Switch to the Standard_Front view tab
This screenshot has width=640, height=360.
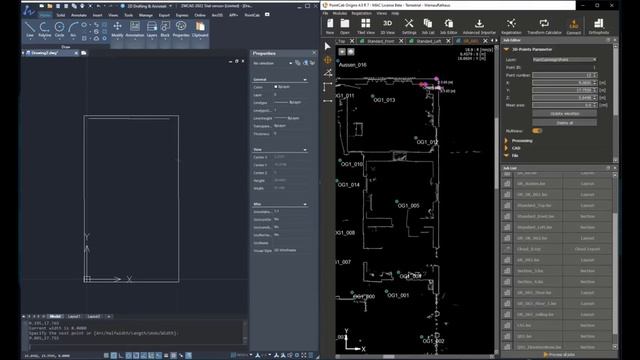point(380,41)
